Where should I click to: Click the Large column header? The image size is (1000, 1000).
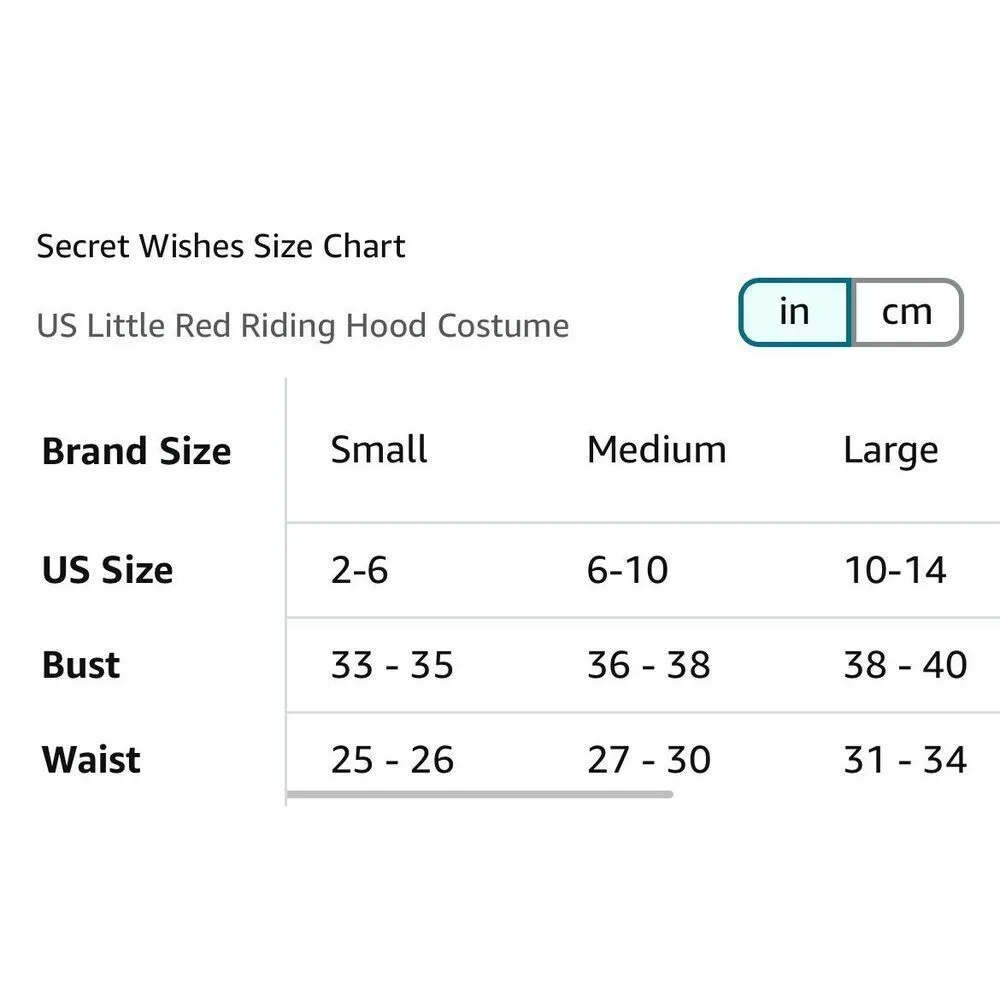[x=890, y=450]
